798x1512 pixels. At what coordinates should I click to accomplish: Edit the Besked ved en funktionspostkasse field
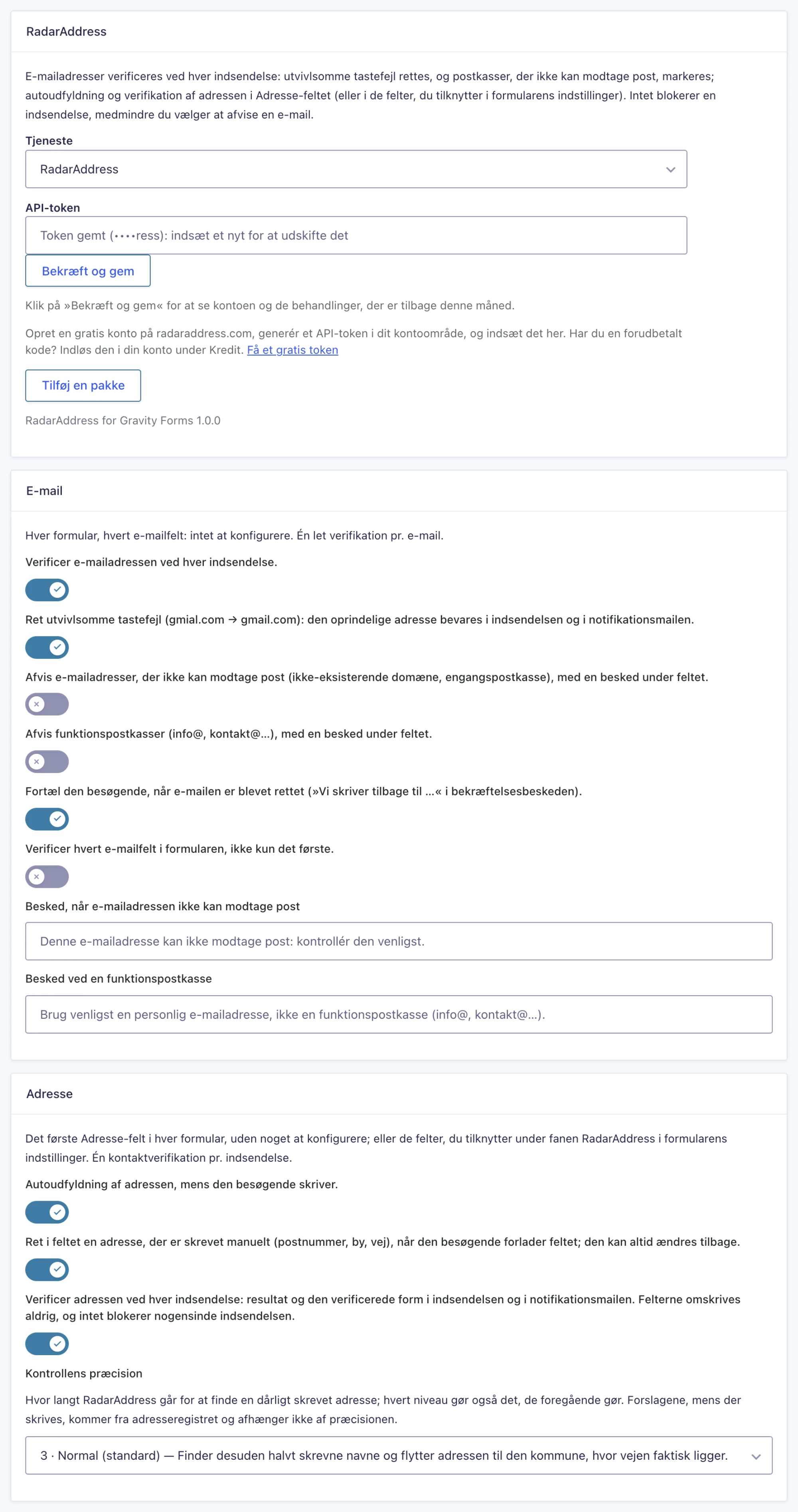click(399, 1014)
